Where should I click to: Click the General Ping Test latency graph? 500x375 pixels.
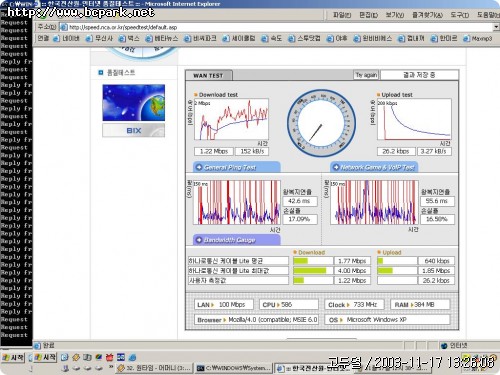pyautogui.click(x=237, y=202)
